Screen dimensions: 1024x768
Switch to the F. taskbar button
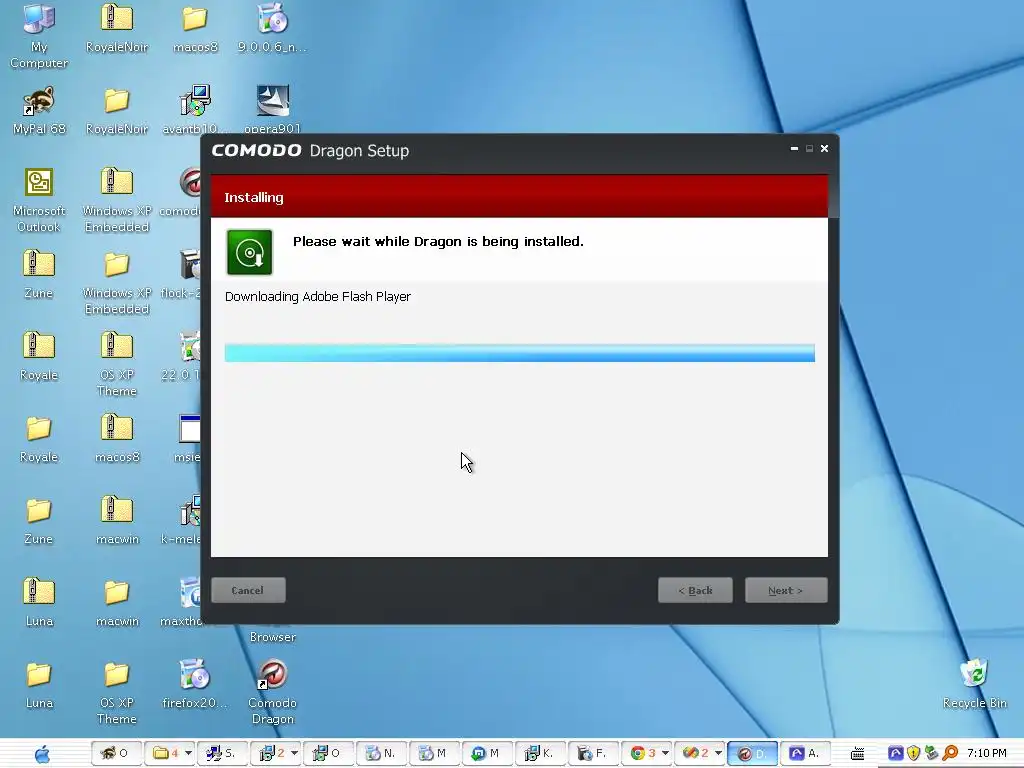tap(592, 753)
